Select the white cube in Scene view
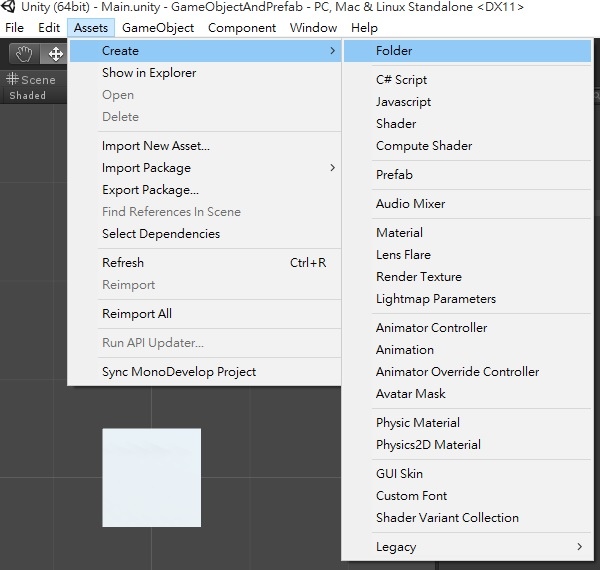This screenshot has width=600, height=570. click(x=152, y=478)
